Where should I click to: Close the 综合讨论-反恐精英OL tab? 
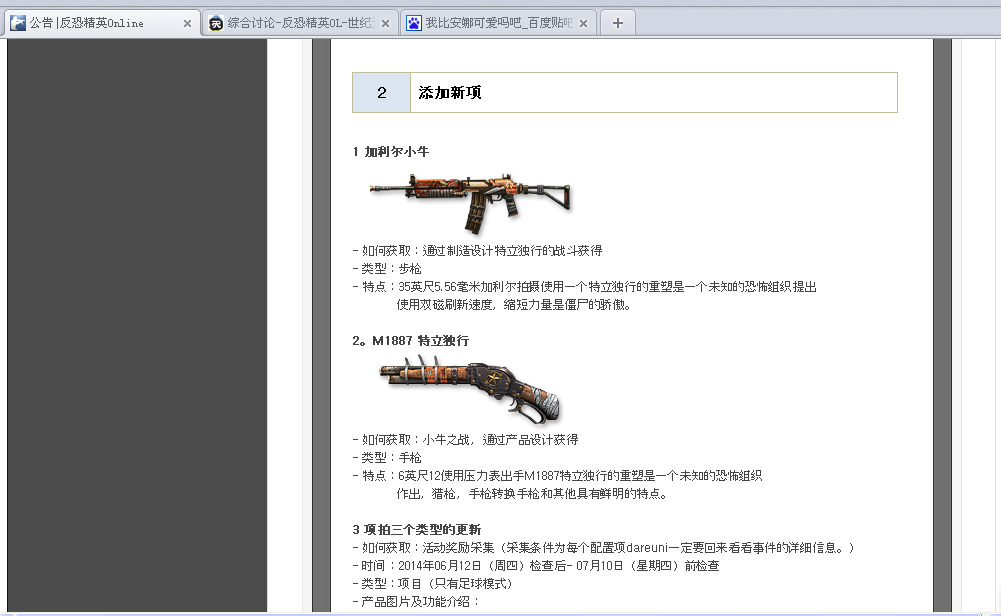(x=385, y=24)
